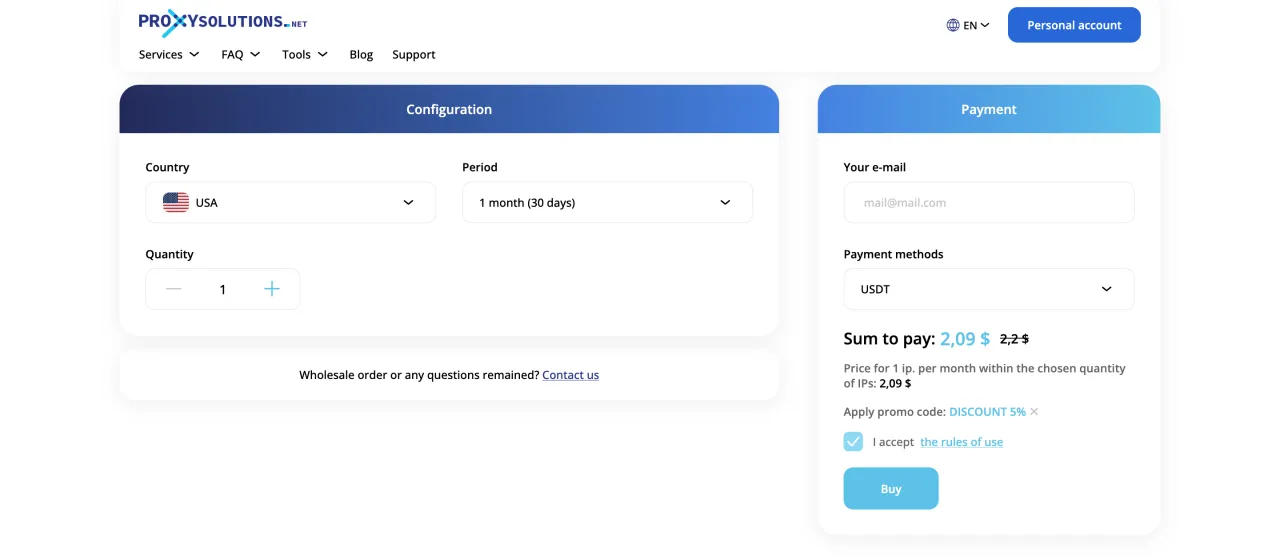Open the Tools menu

click(304, 55)
